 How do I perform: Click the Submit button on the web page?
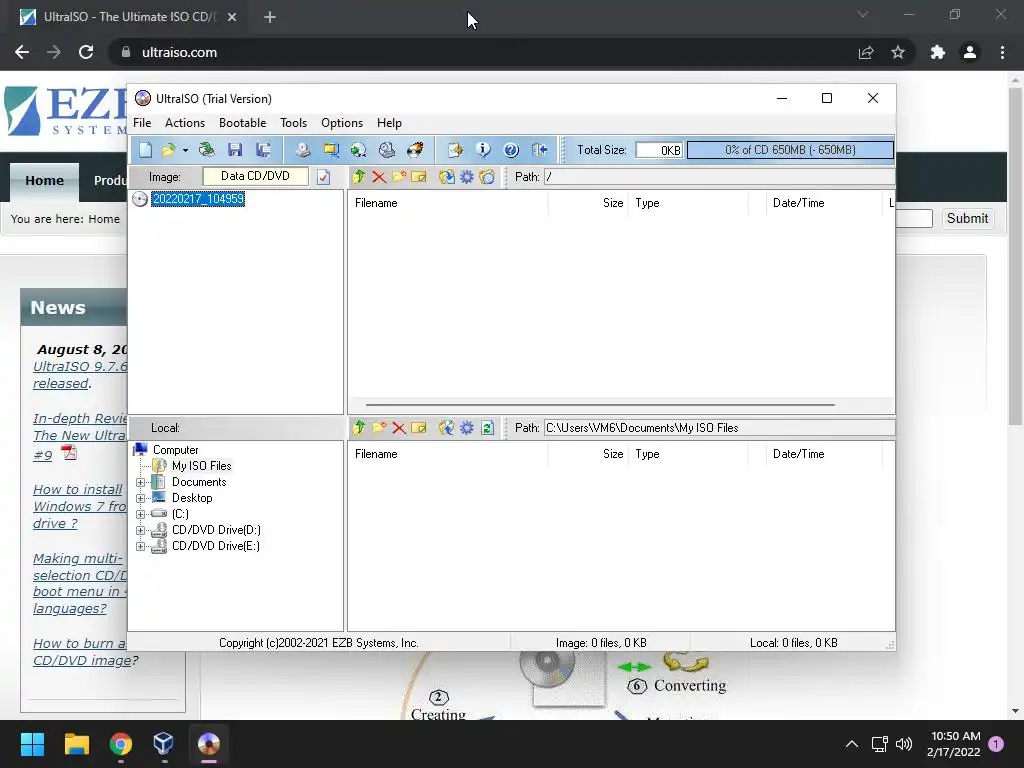(967, 219)
